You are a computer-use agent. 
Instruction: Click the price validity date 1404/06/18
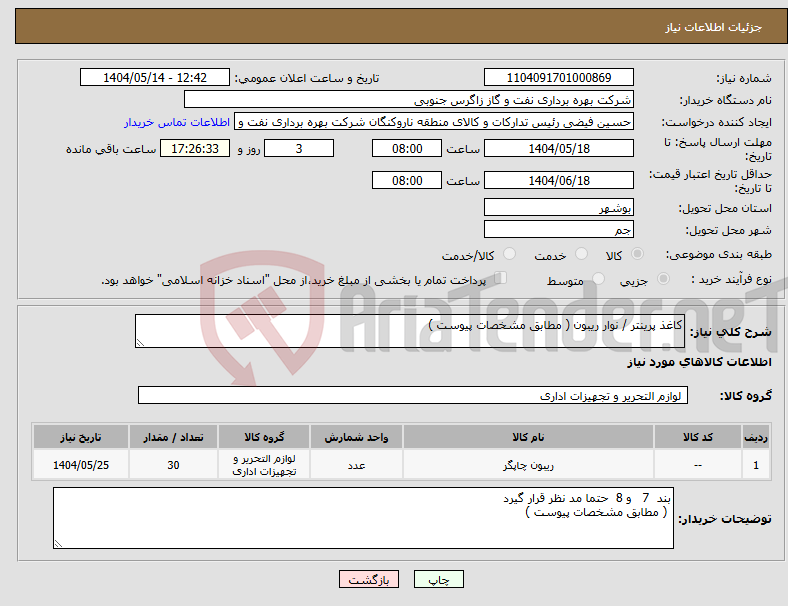pyautogui.click(x=558, y=180)
